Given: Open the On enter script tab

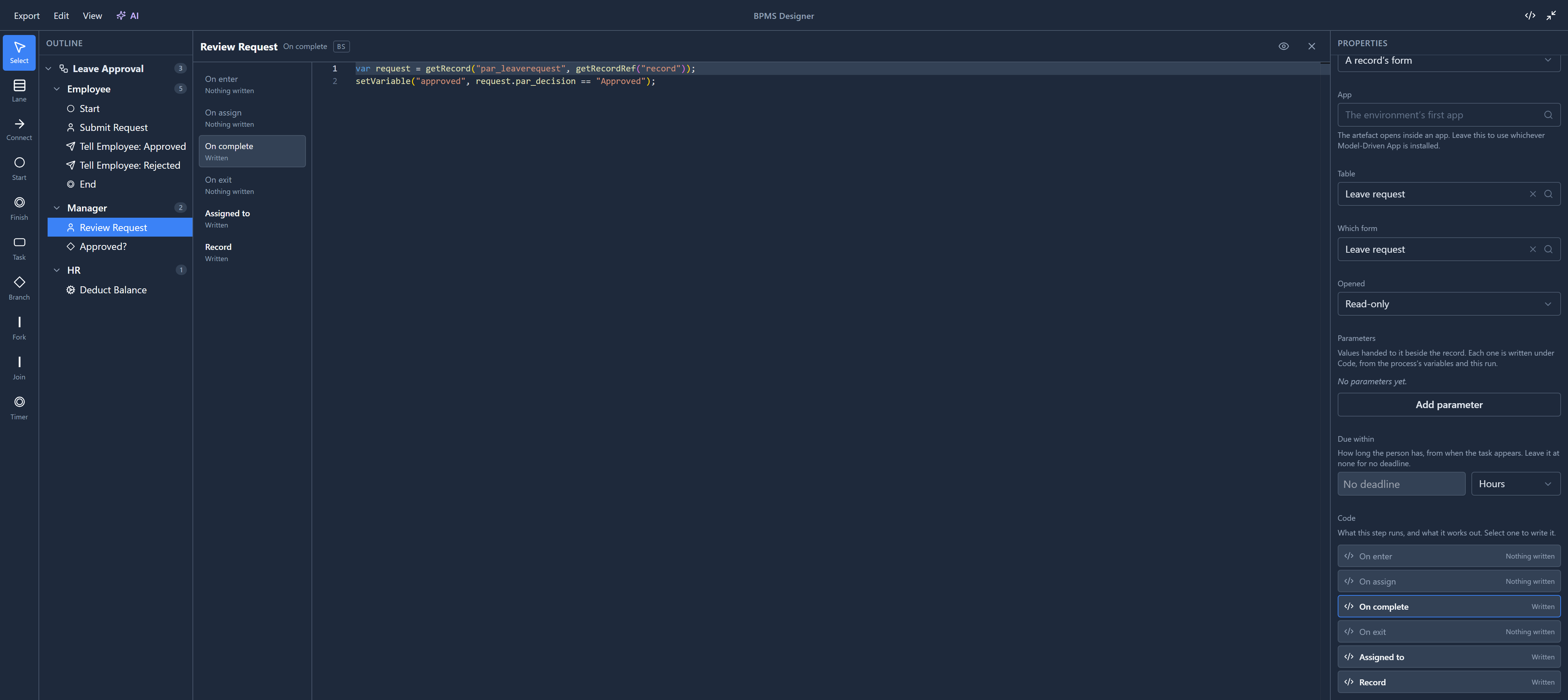Looking at the screenshot, I should pyautogui.click(x=252, y=84).
